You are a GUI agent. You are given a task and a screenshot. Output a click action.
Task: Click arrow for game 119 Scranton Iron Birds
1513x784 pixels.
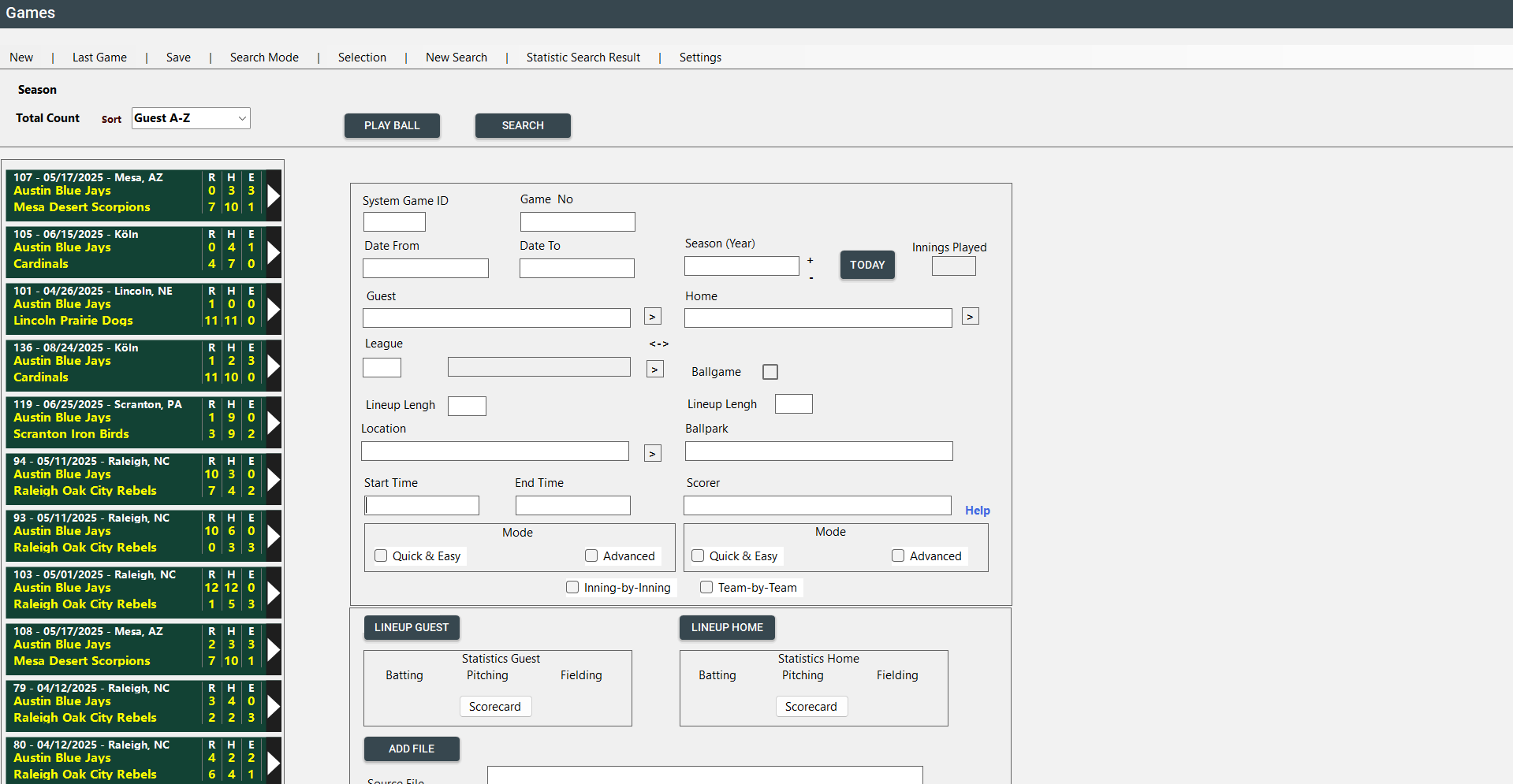[x=274, y=422]
